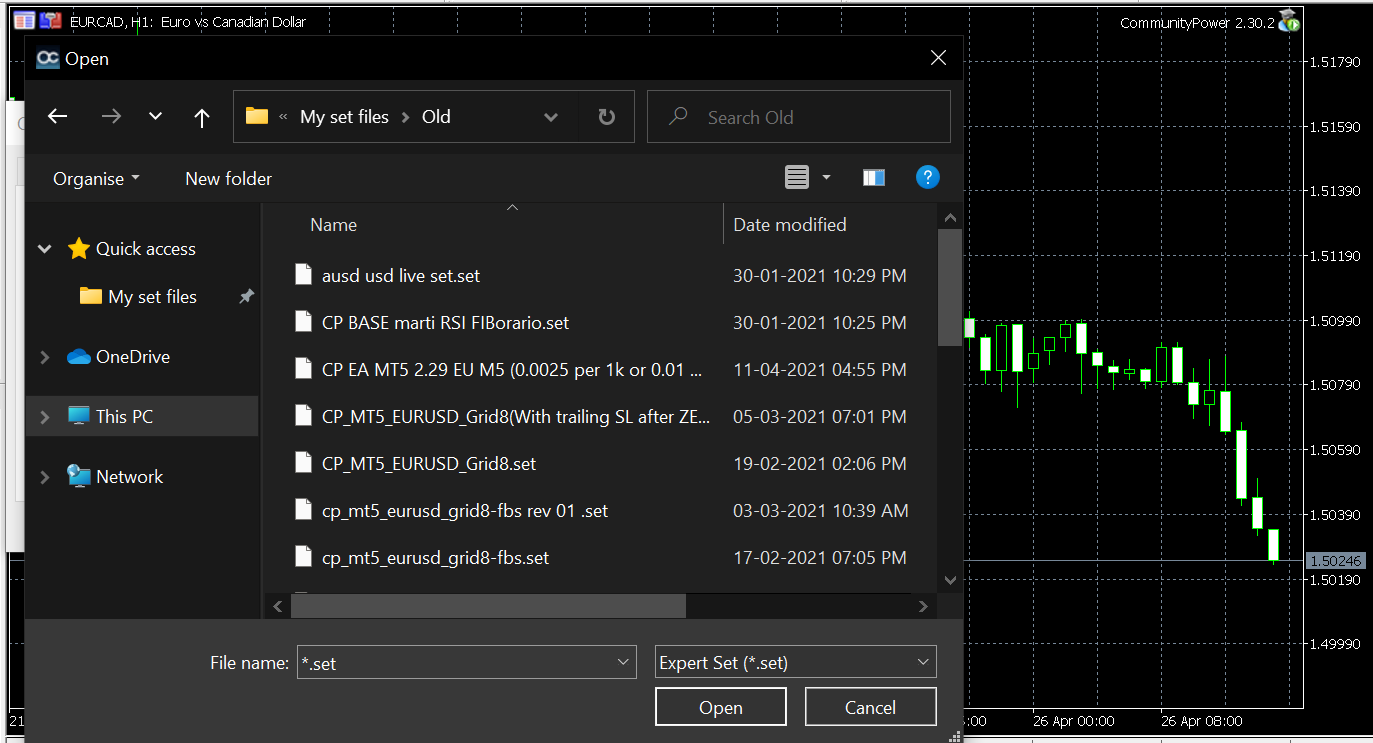The width and height of the screenshot is (1373, 743).
Task: Toggle the preview pane
Action: [x=873, y=177]
